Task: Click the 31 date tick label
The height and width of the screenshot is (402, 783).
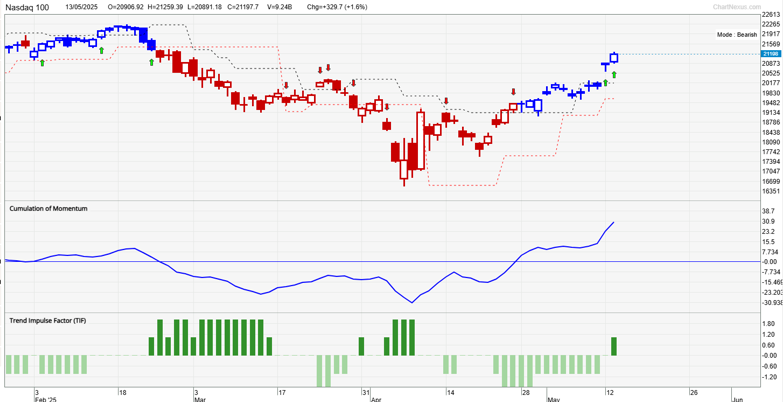Action: pos(366,392)
